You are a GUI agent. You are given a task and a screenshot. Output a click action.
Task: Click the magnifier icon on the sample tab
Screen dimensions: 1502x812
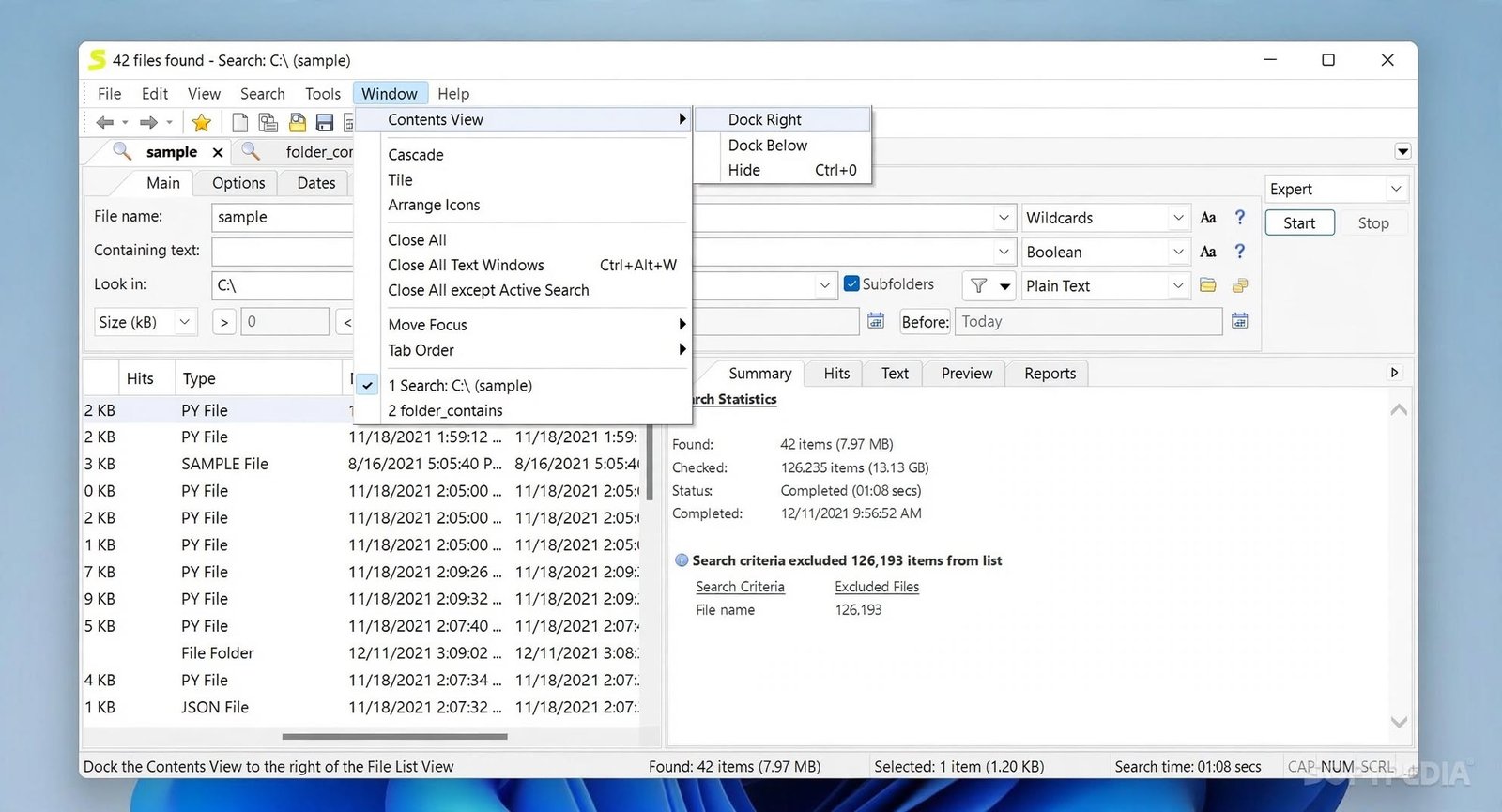pos(122,150)
